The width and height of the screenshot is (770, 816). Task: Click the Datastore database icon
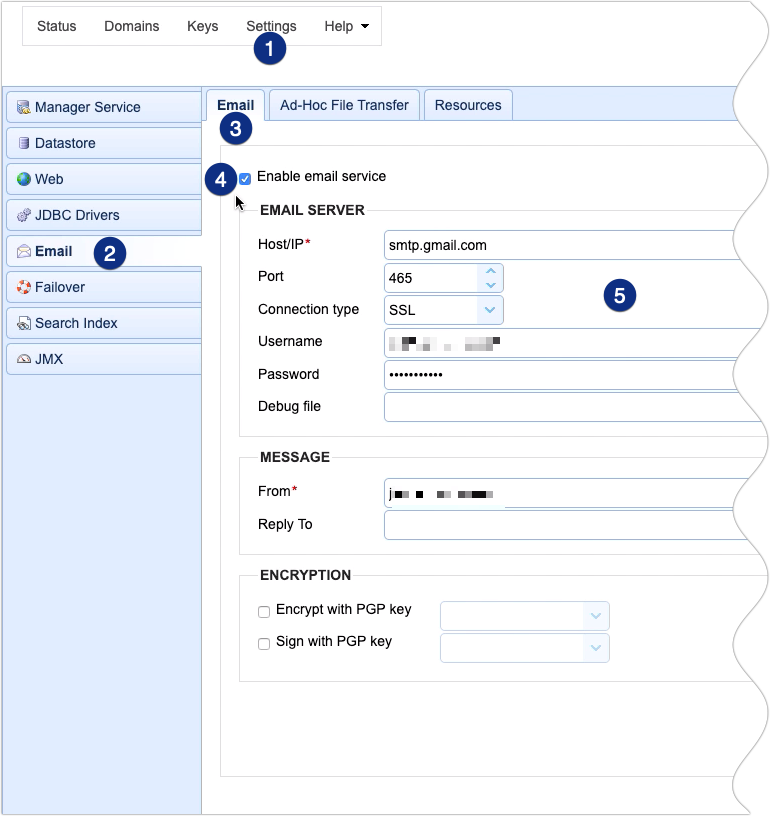(x=24, y=143)
